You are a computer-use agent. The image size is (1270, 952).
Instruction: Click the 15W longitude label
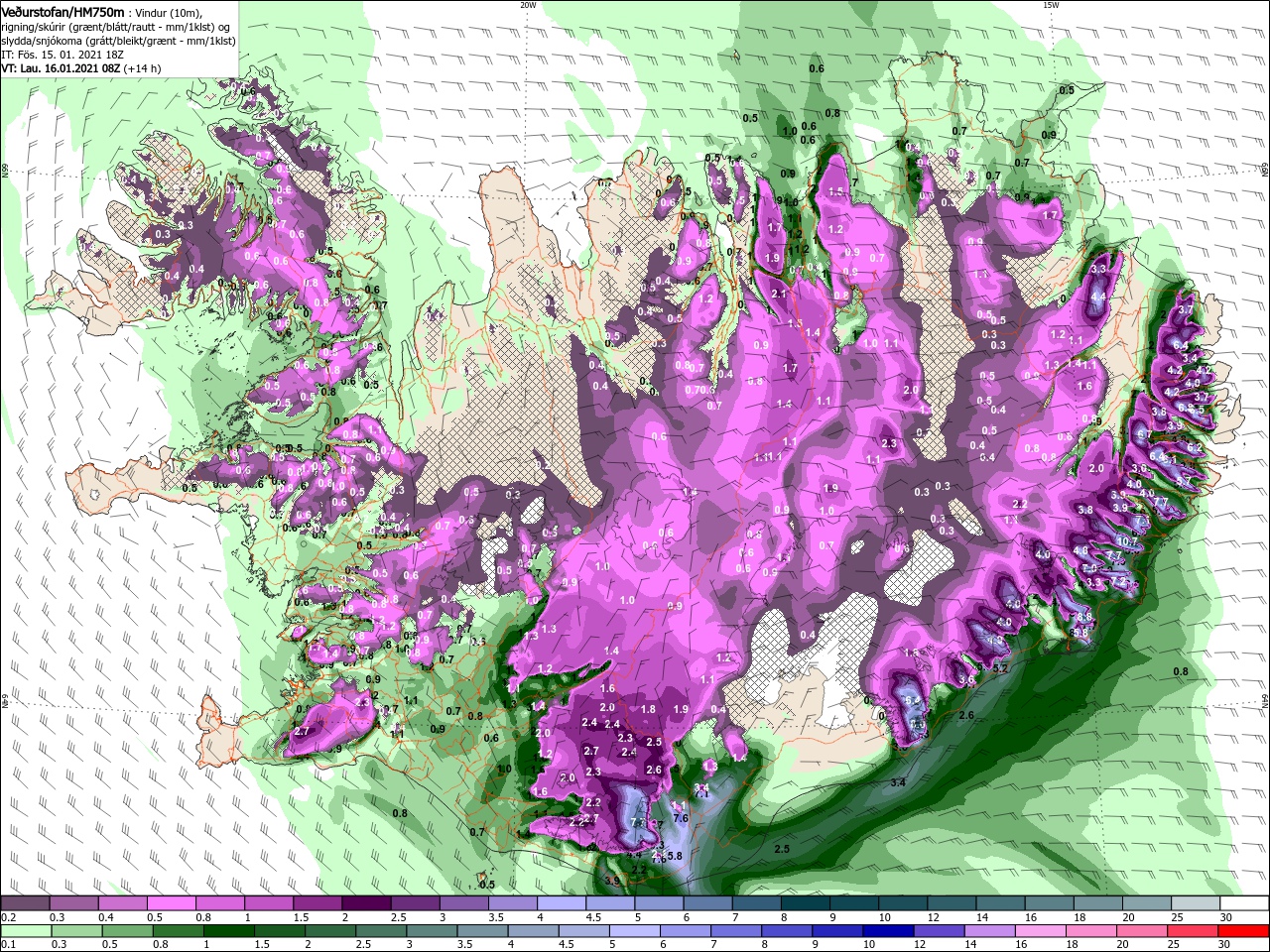click(x=1052, y=4)
